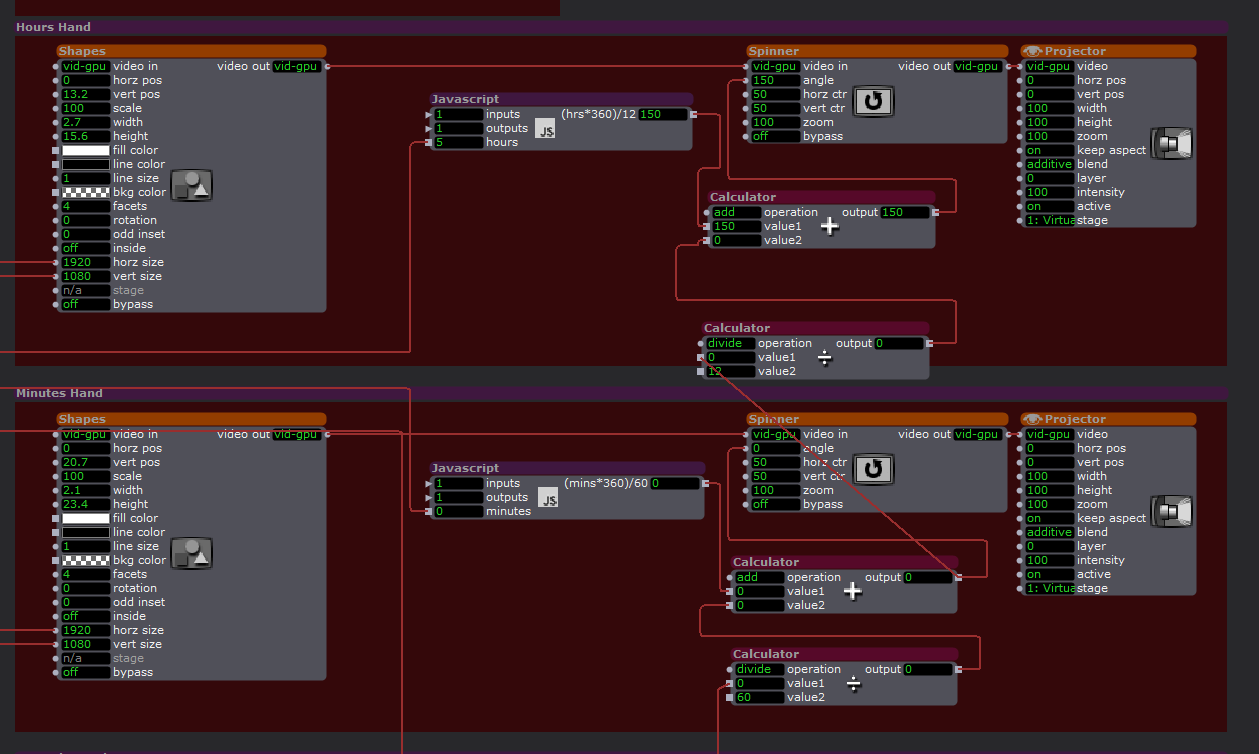This screenshot has height=754, width=1259.
Task: Open the stage selector in the Minutes Hand Projector
Action: pyautogui.click(x=1049, y=588)
